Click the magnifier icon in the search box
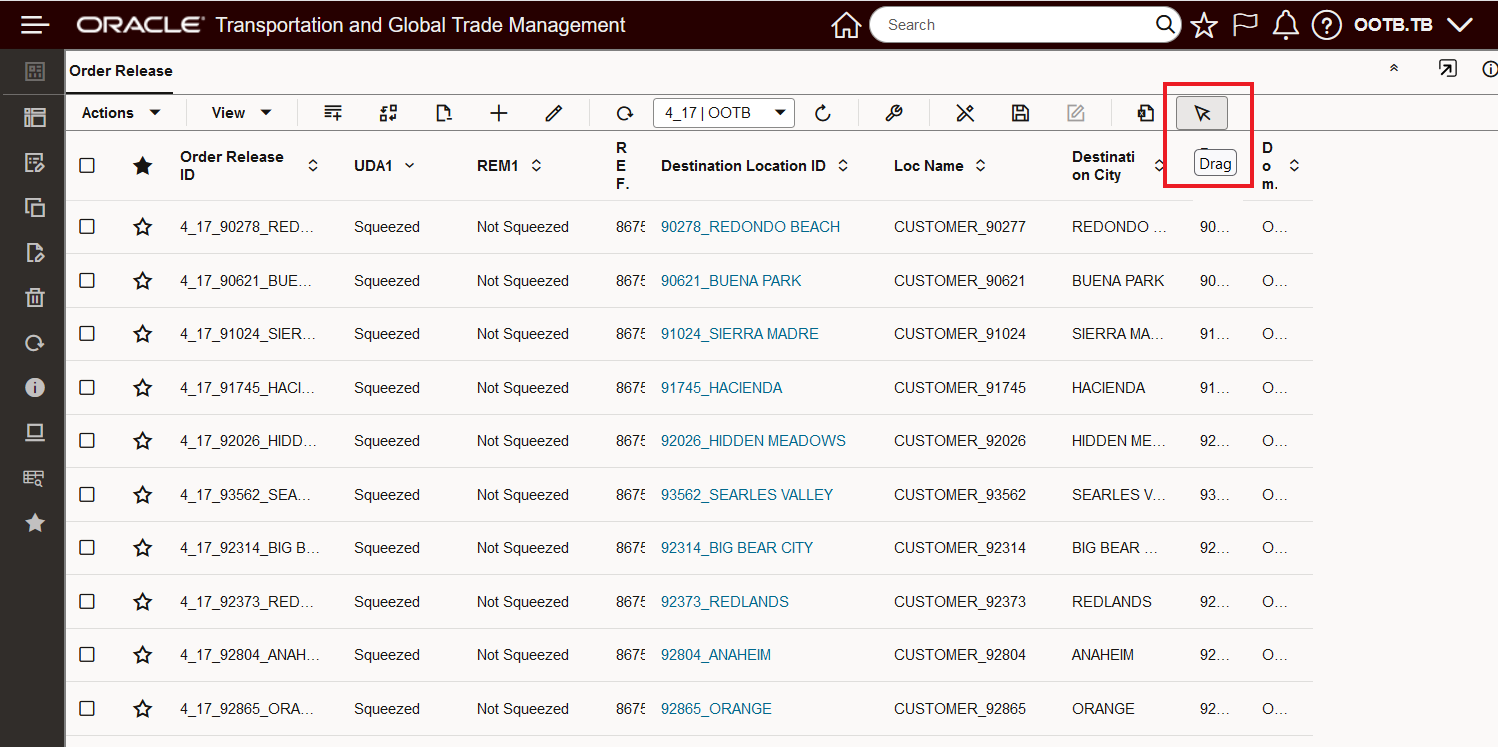1498x747 pixels. (1165, 25)
